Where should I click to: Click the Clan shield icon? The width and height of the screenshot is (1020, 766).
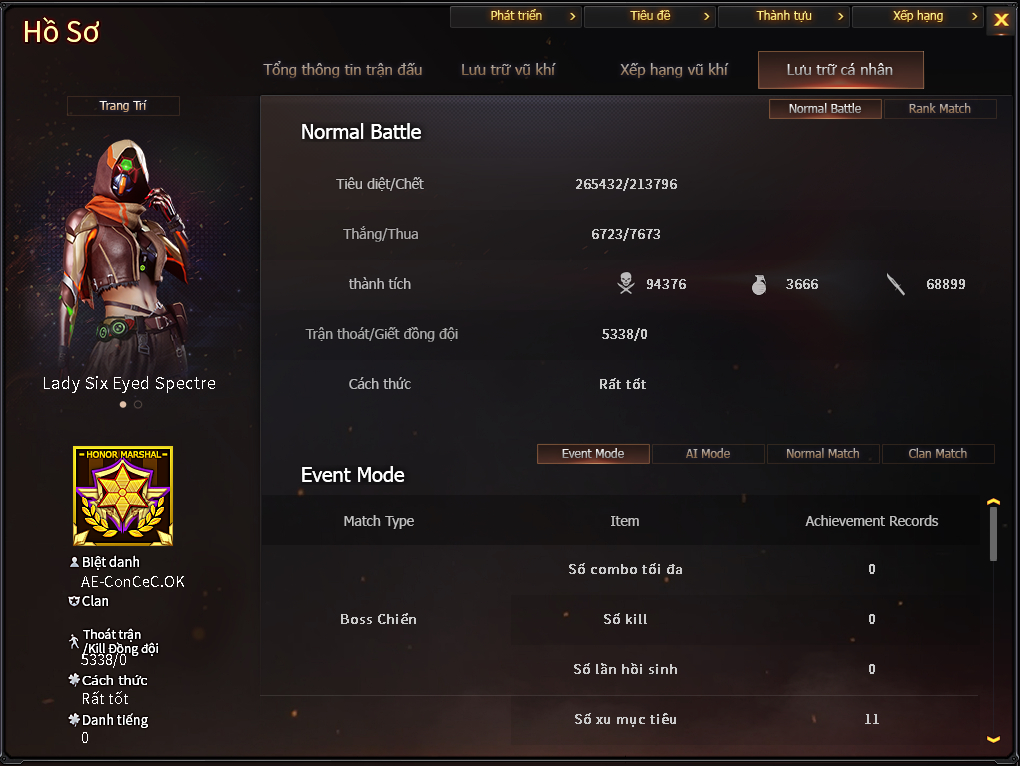pos(74,601)
